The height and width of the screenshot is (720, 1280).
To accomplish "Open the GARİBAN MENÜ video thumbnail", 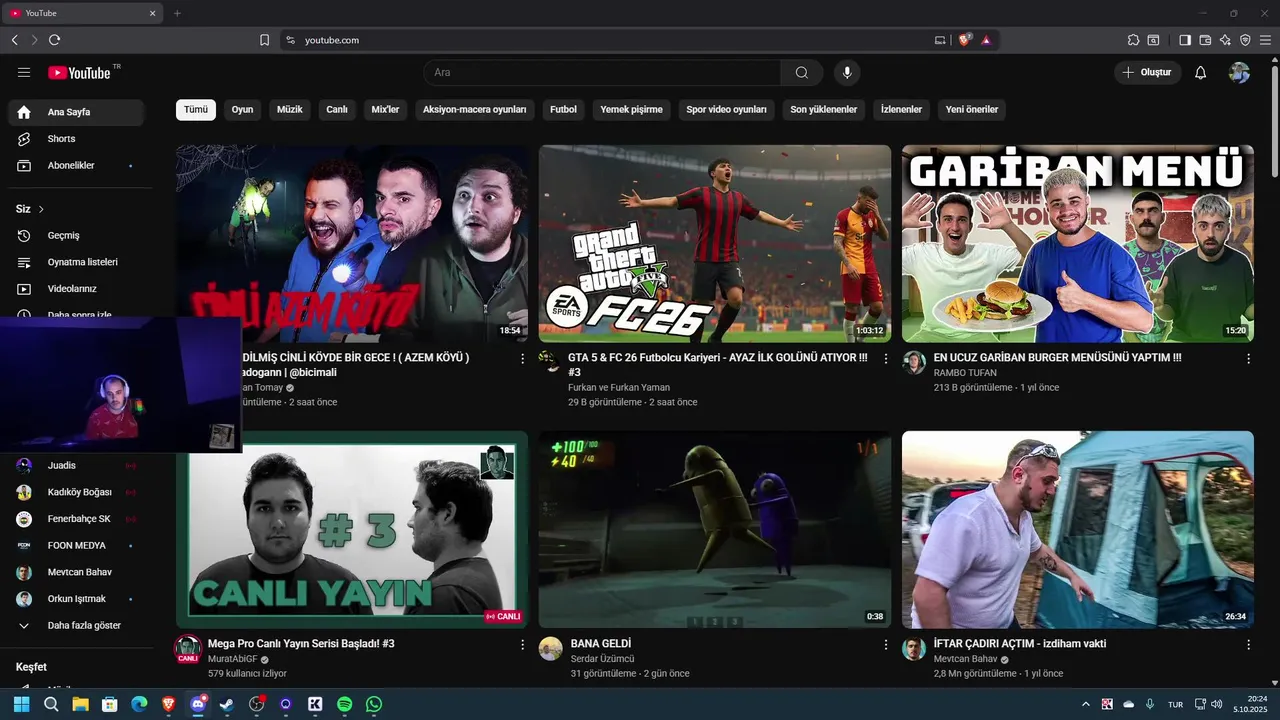I will point(1077,243).
